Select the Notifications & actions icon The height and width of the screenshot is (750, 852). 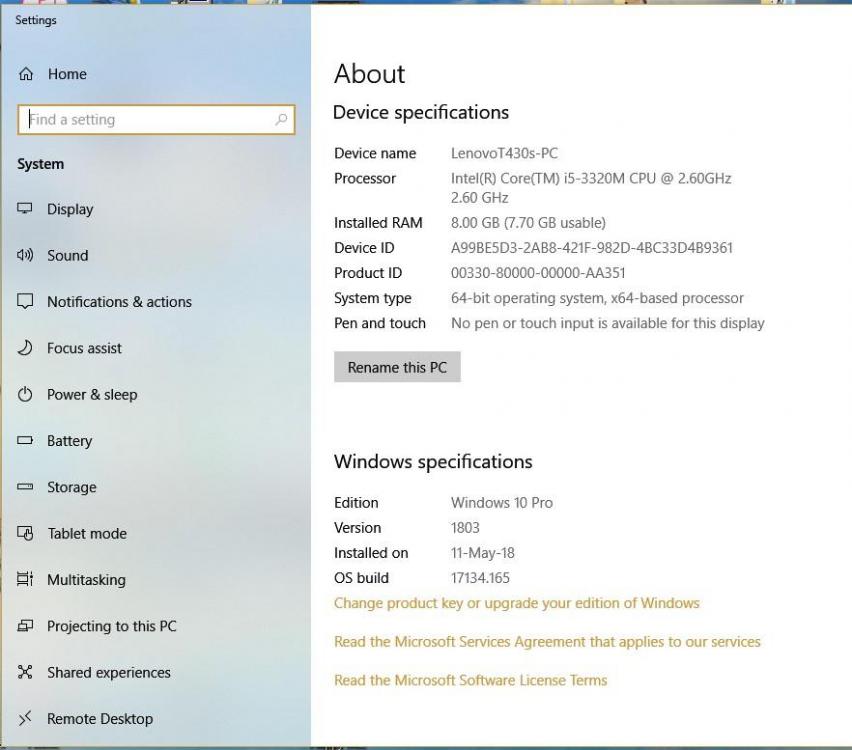(26, 302)
